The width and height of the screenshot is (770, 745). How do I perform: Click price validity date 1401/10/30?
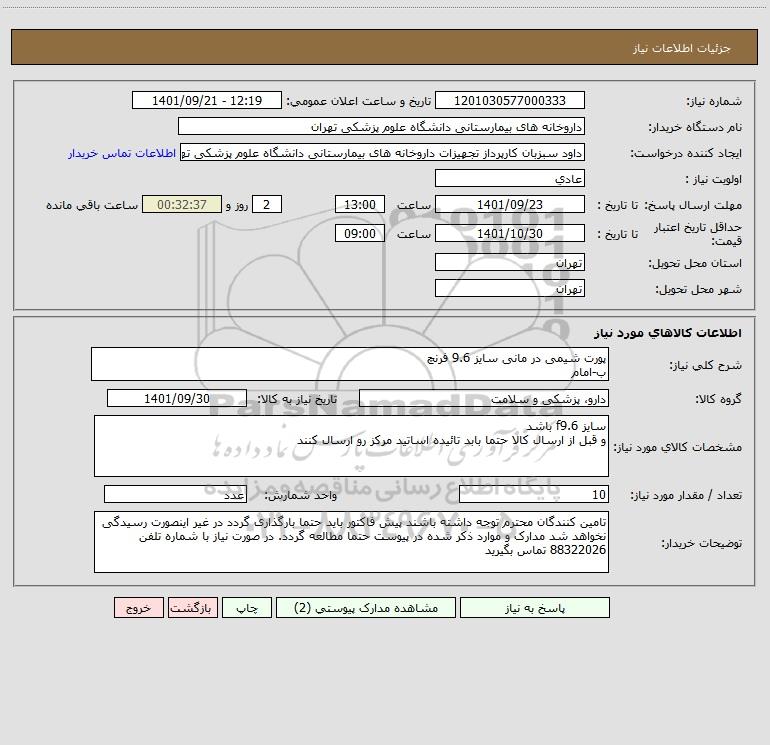click(x=510, y=233)
